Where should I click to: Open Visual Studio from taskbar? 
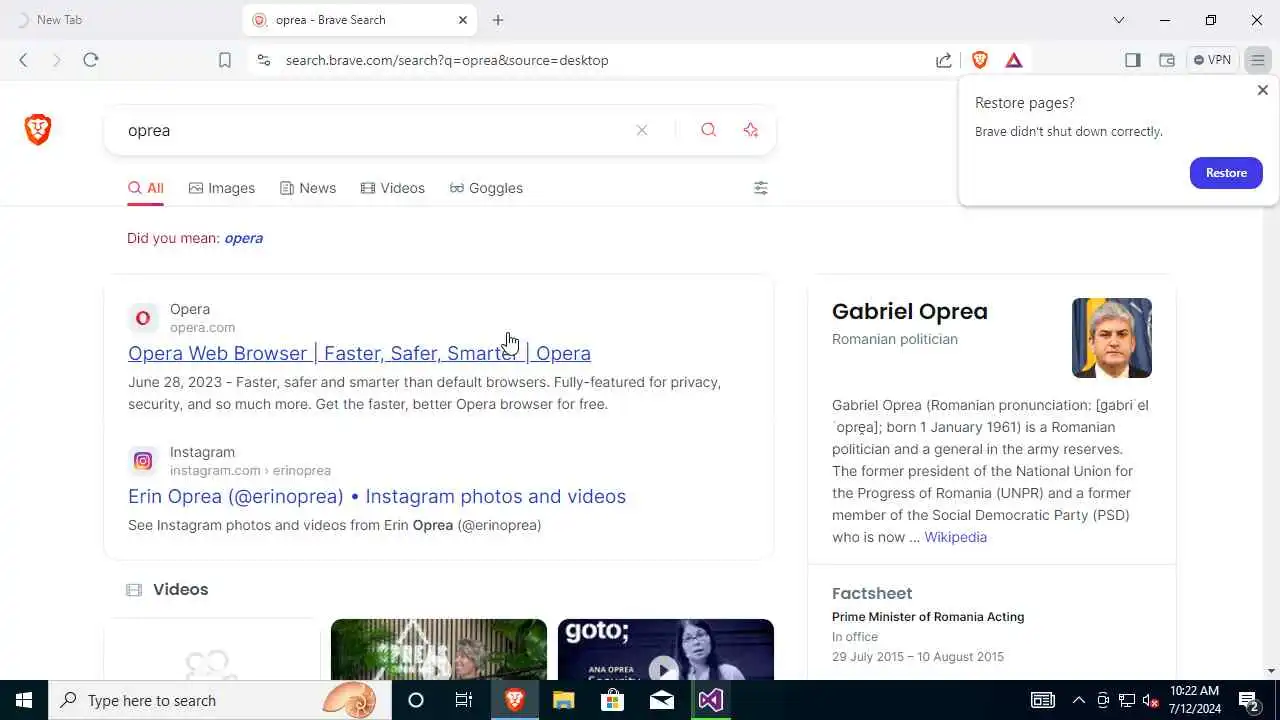[710, 700]
